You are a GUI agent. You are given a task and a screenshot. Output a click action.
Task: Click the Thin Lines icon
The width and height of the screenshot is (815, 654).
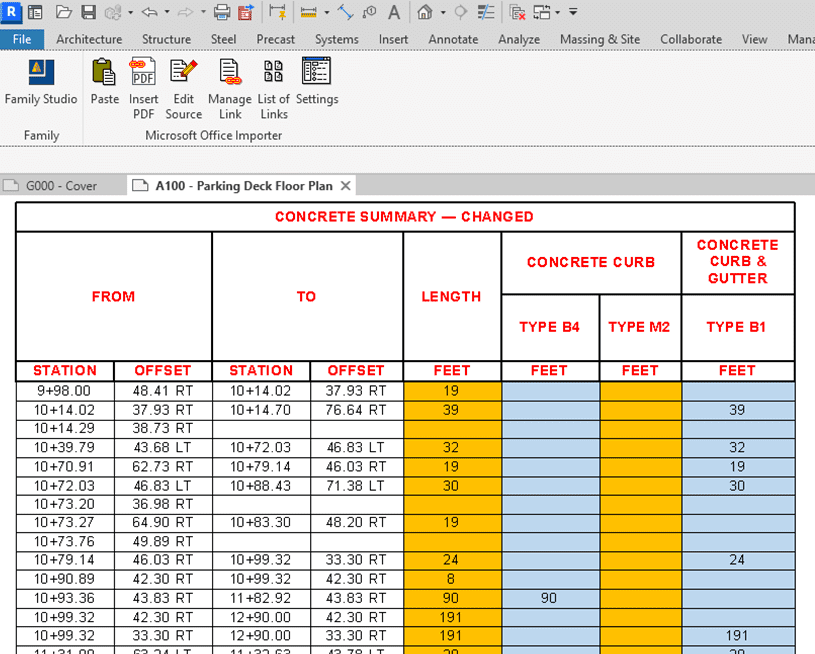click(486, 12)
